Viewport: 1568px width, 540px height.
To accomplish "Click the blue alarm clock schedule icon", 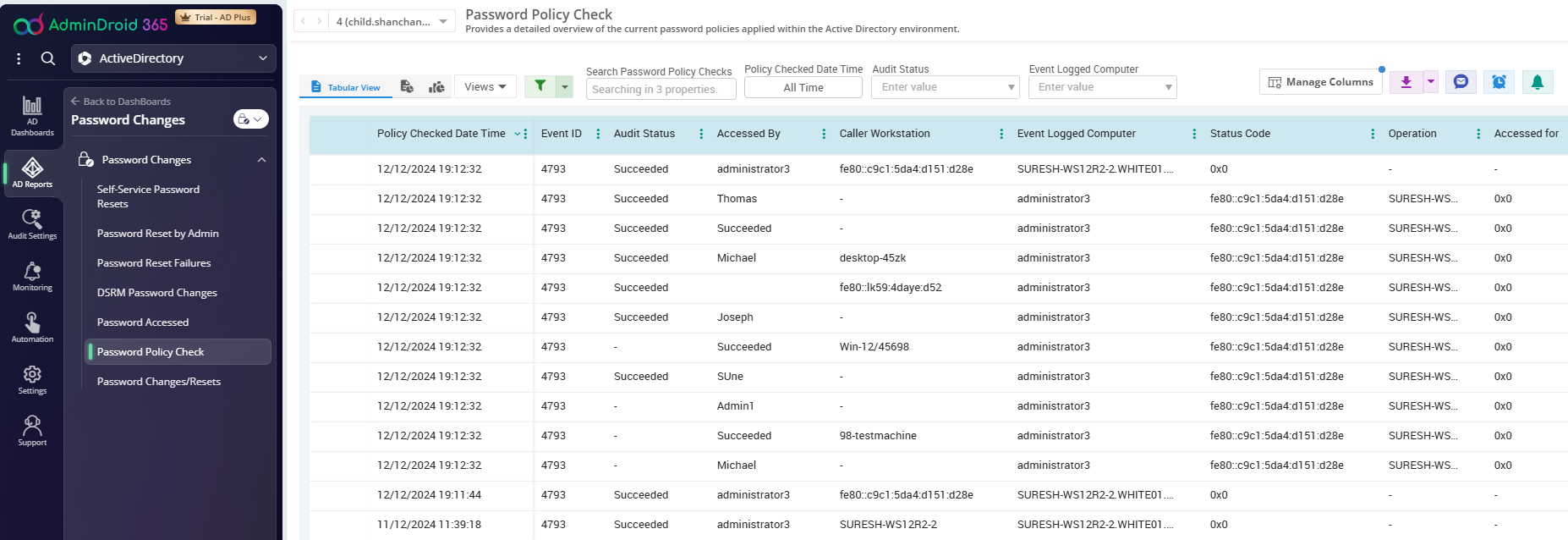I will point(1498,82).
